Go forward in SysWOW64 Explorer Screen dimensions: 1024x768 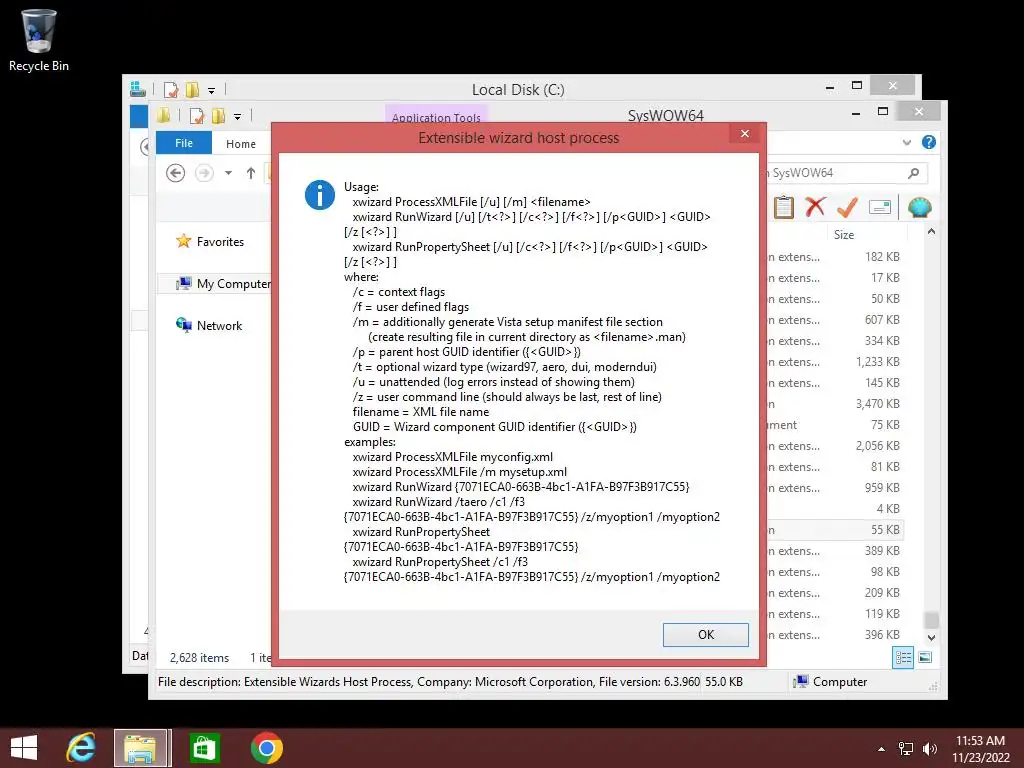[x=204, y=173]
